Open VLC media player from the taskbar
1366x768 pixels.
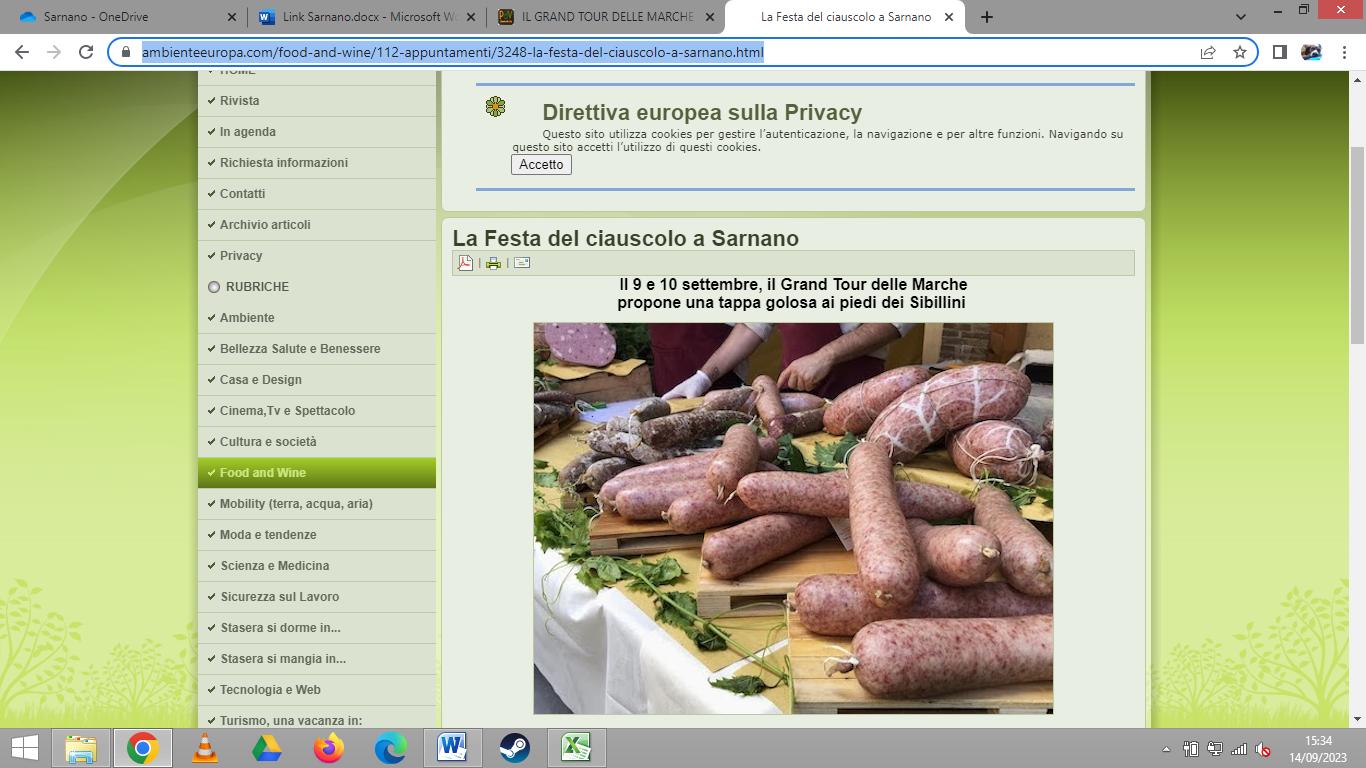[205, 748]
